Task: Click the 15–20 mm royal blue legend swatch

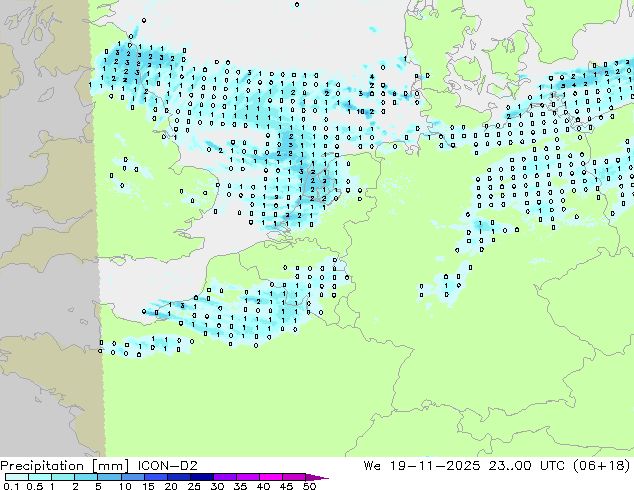Action: (155, 477)
